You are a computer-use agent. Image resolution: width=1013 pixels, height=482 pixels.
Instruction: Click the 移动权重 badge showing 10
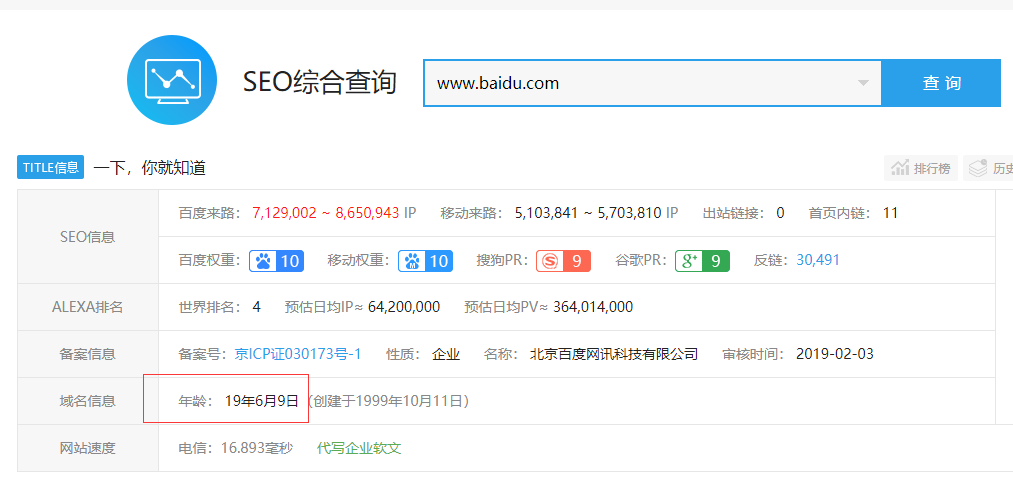tap(425, 261)
